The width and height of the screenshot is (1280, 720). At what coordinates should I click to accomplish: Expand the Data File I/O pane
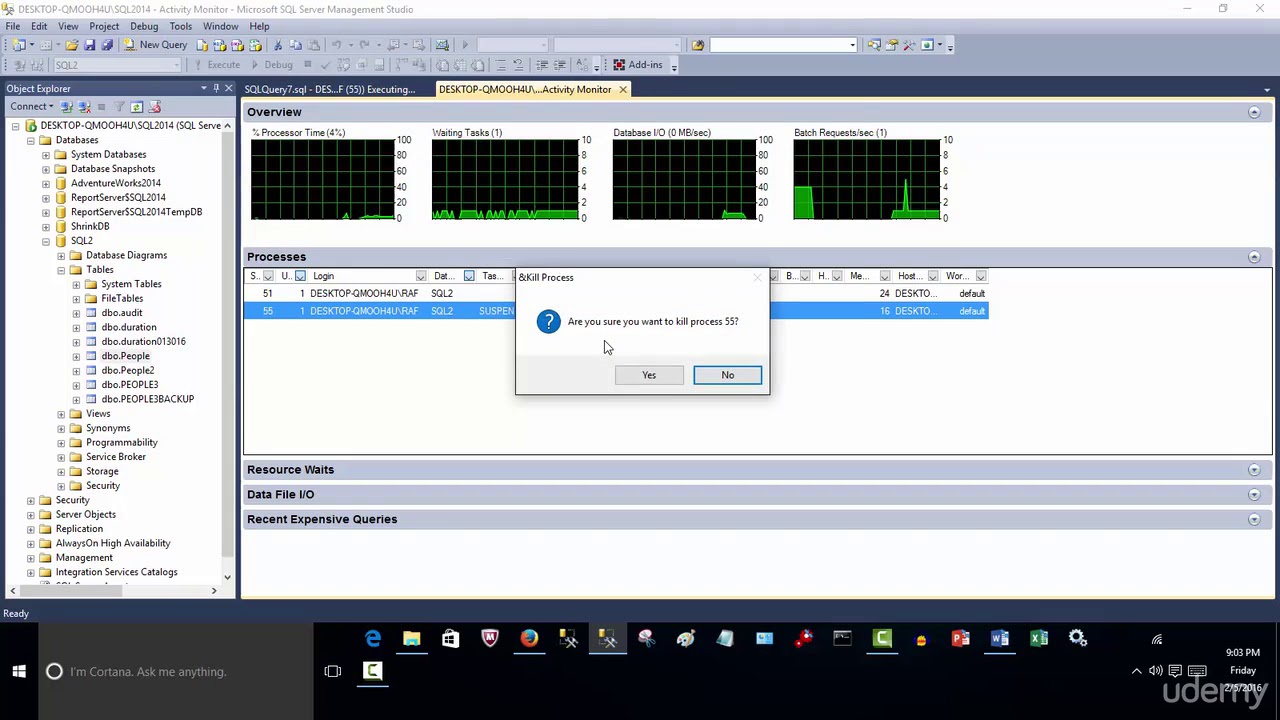(x=1254, y=495)
